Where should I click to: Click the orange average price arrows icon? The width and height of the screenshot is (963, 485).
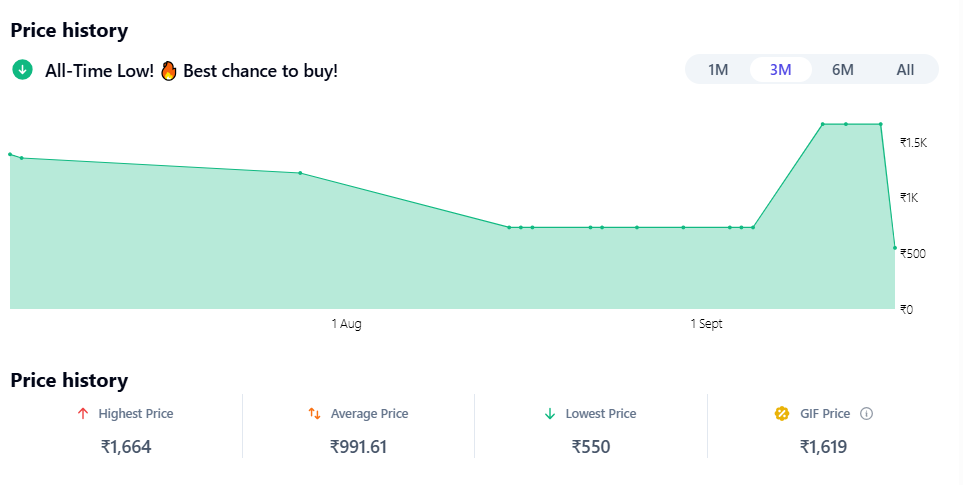314,414
